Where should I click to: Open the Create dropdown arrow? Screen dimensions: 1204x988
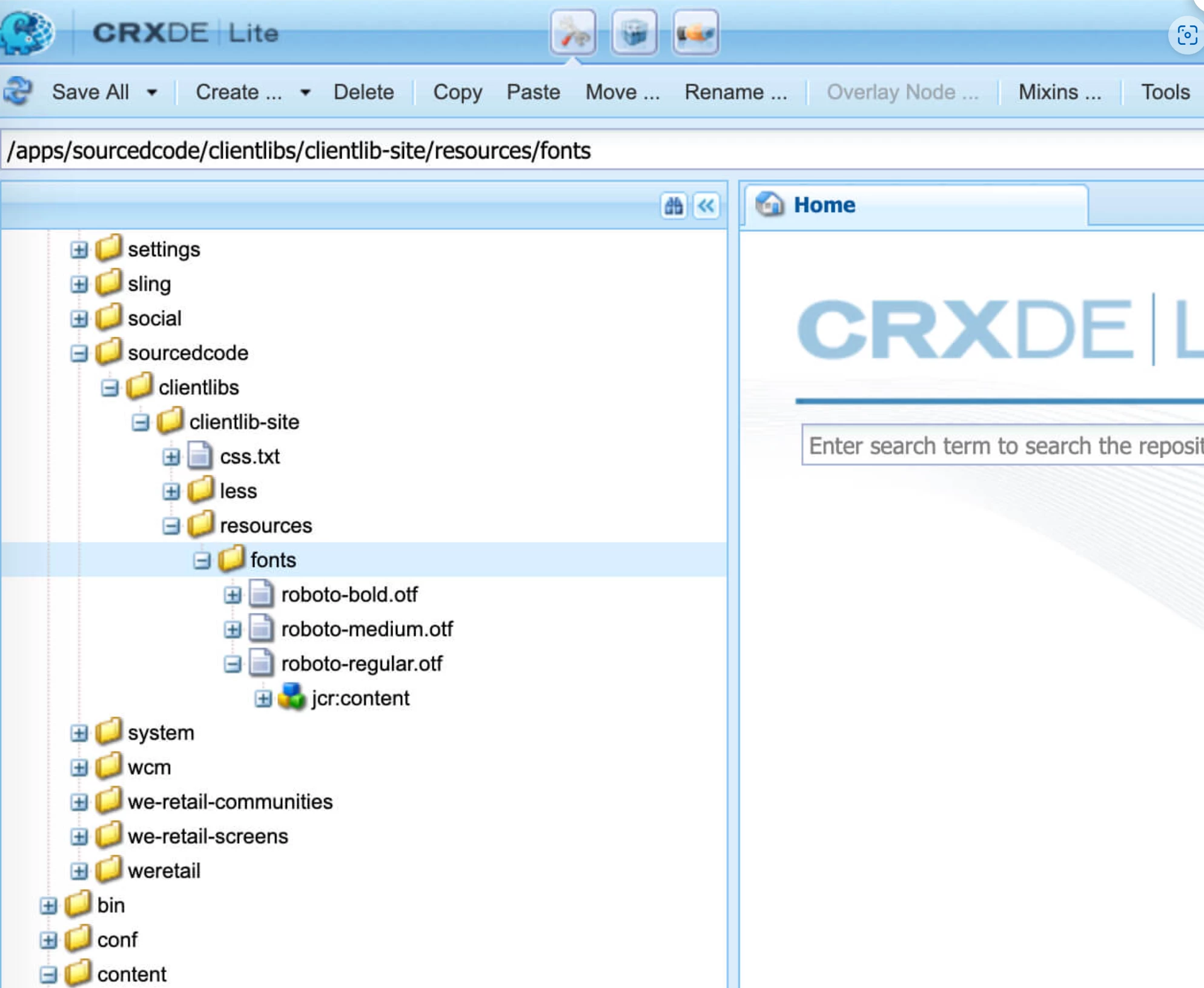tap(305, 93)
